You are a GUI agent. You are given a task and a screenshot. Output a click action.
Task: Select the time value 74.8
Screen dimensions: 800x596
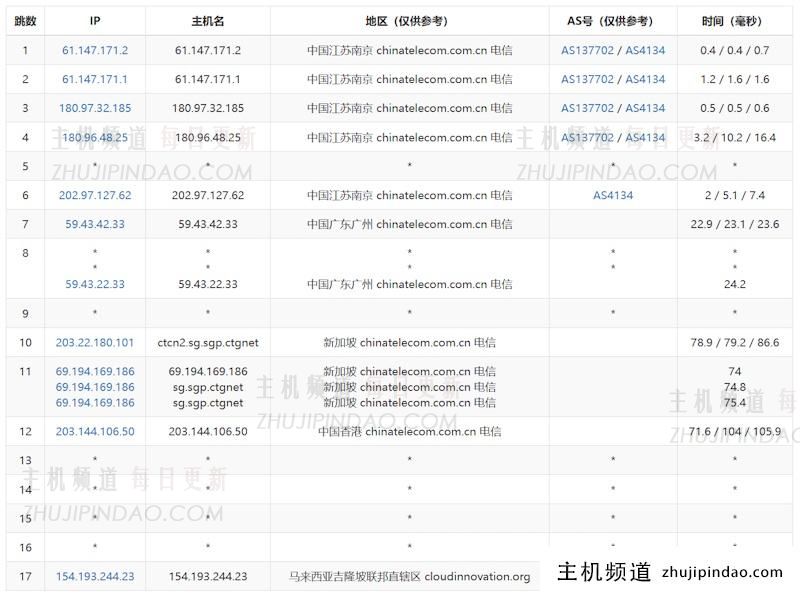735,387
